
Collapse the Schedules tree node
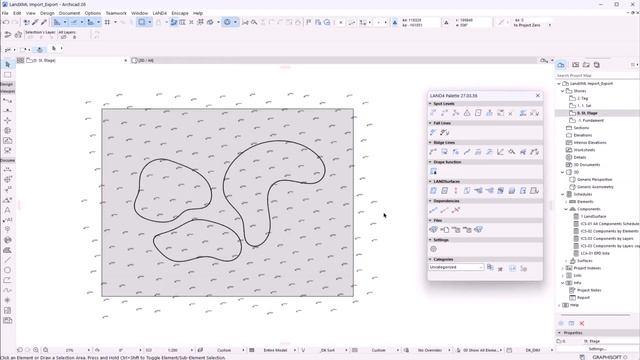[x=563, y=194]
